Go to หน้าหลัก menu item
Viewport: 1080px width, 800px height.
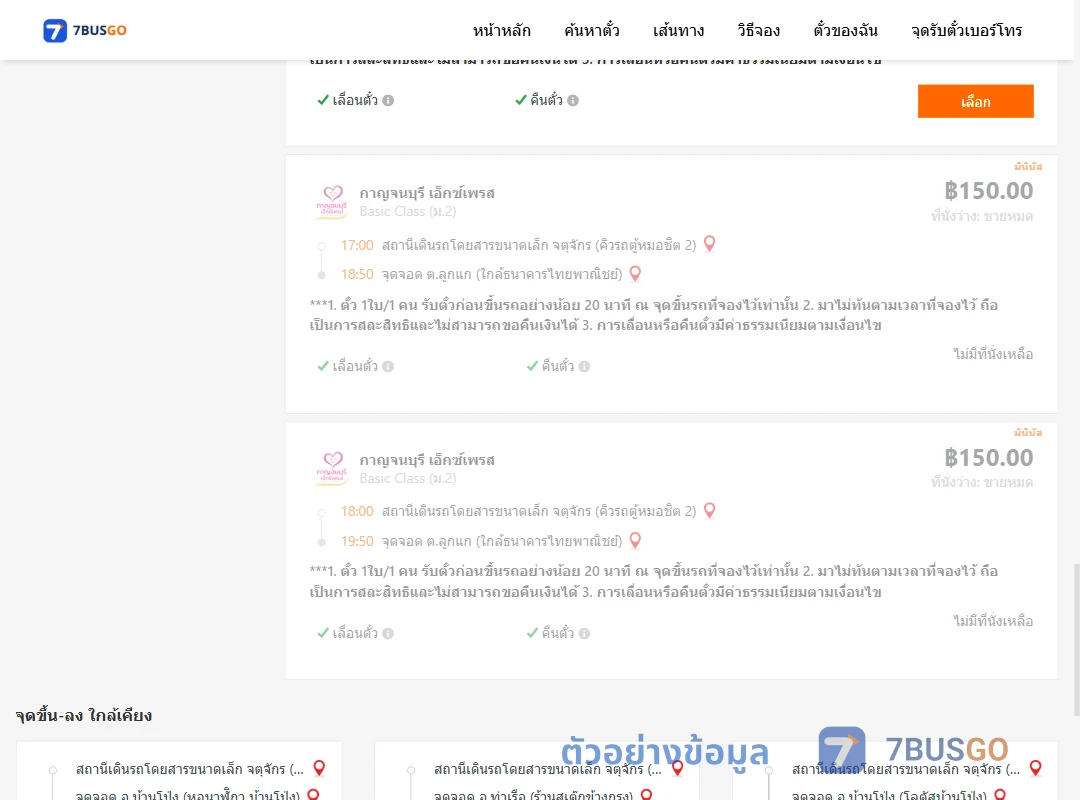[501, 30]
